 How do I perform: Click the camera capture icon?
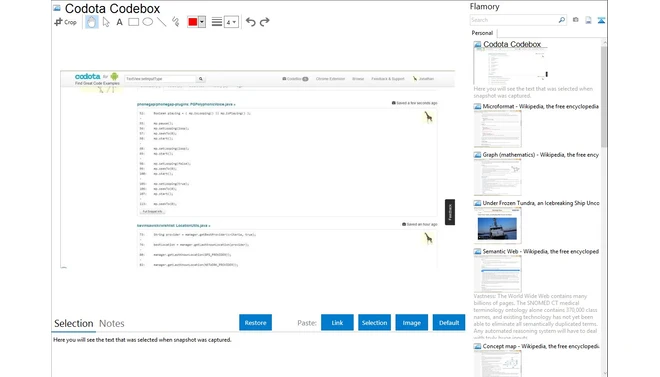[575, 20]
